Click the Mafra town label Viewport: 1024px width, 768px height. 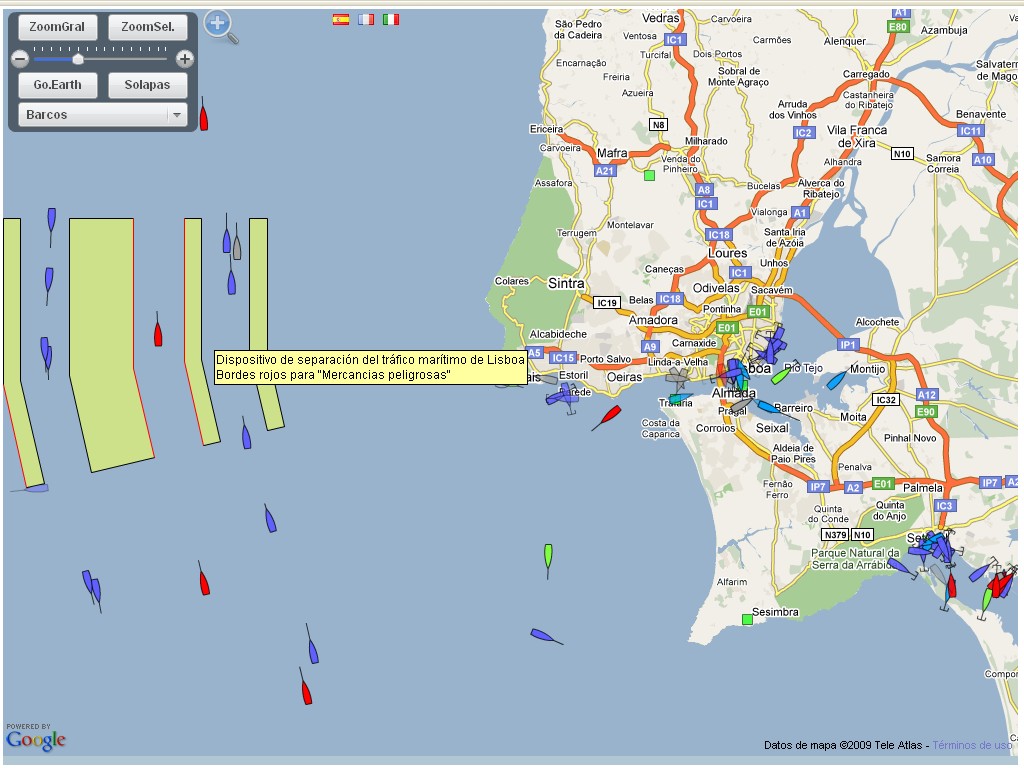[x=612, y=153]
